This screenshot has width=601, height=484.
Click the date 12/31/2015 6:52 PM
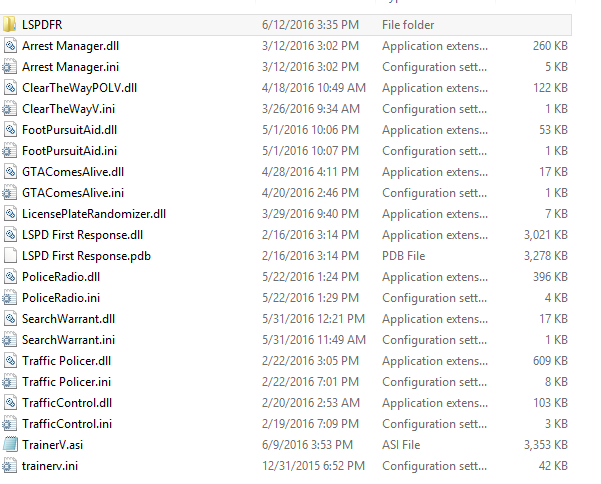(314, 466)
